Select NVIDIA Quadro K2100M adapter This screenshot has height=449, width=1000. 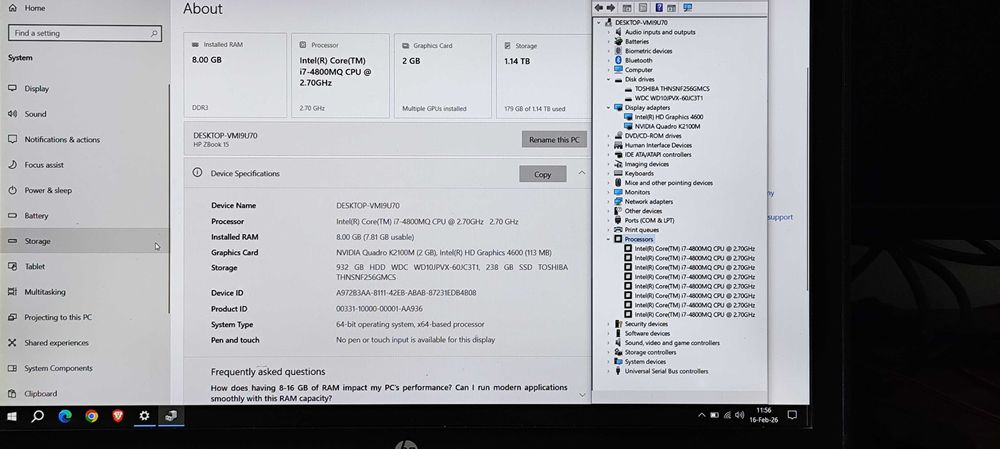(667, 126)
